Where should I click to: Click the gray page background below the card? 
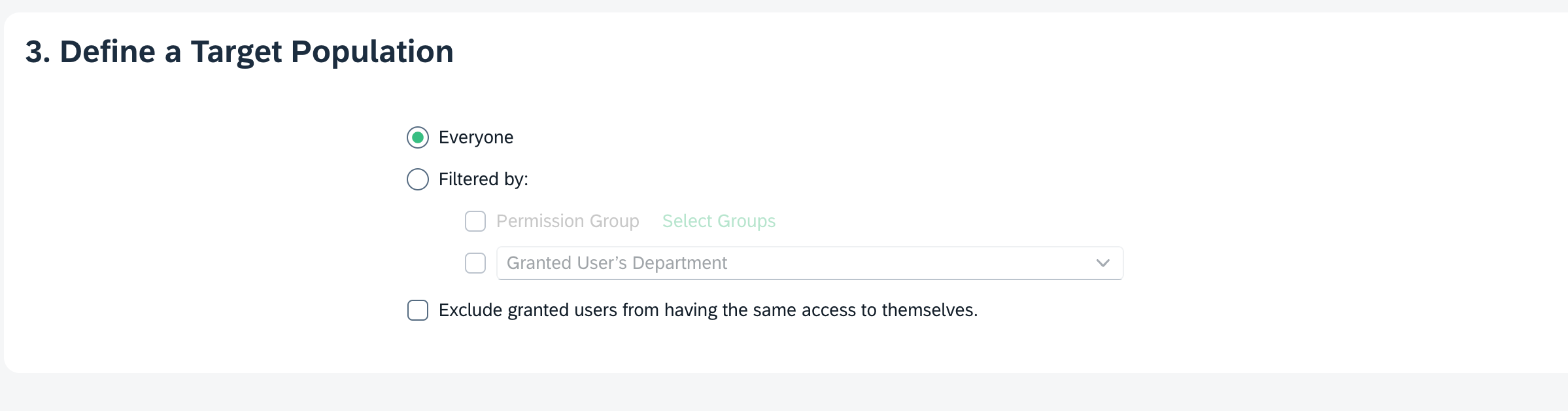tap(785, 394)
